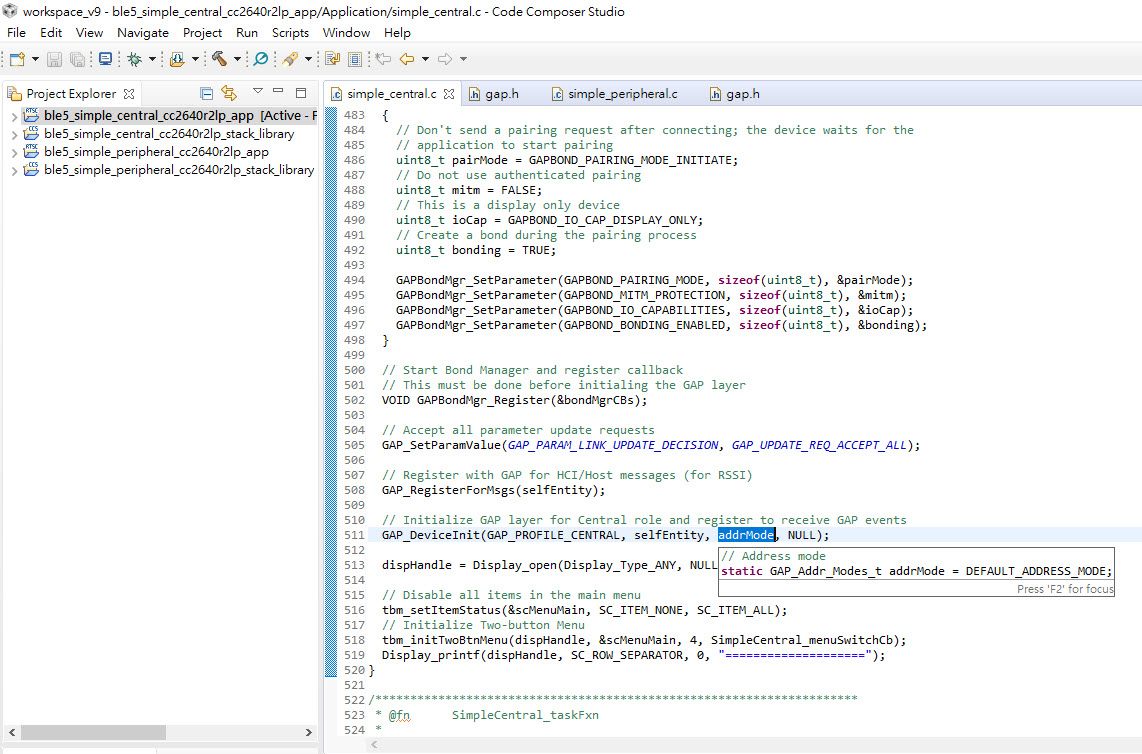Open the Build hammer dropdown arrow
This screenshot has height=754, width=1142.
click(x=238, y=60)
